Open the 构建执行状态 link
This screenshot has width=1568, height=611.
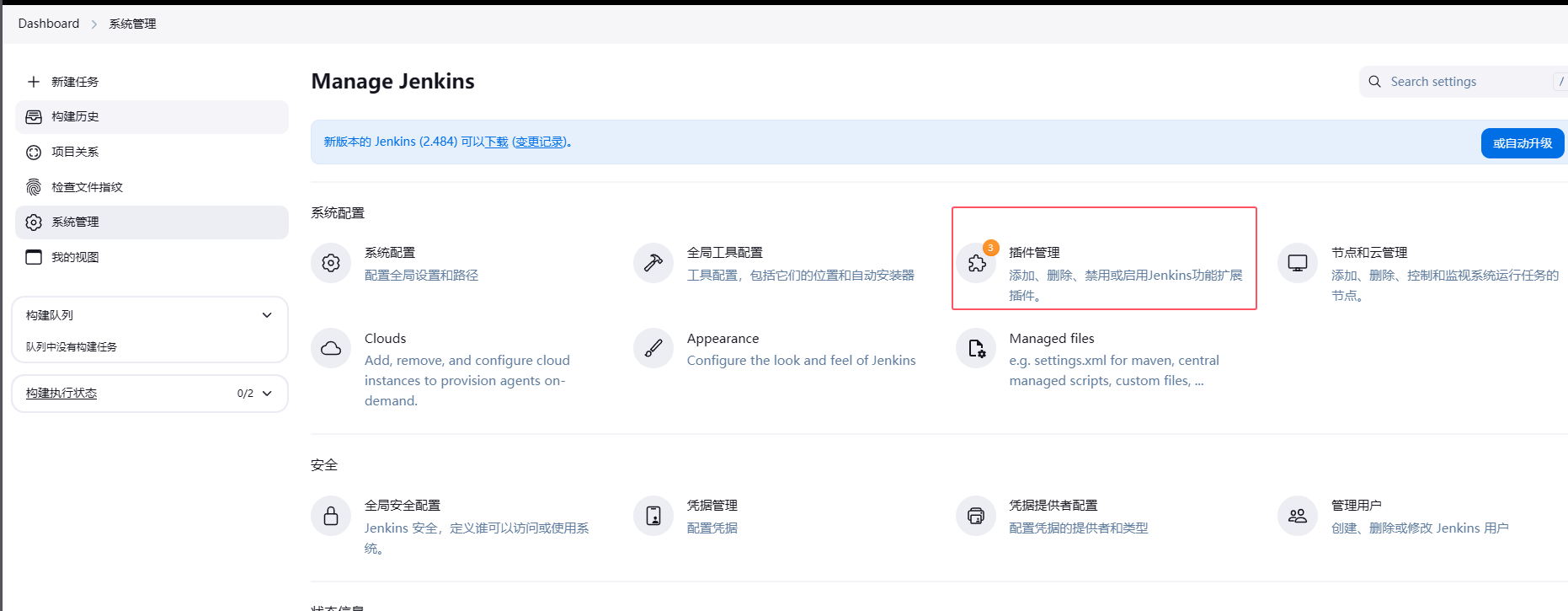[x=61, y=394]
